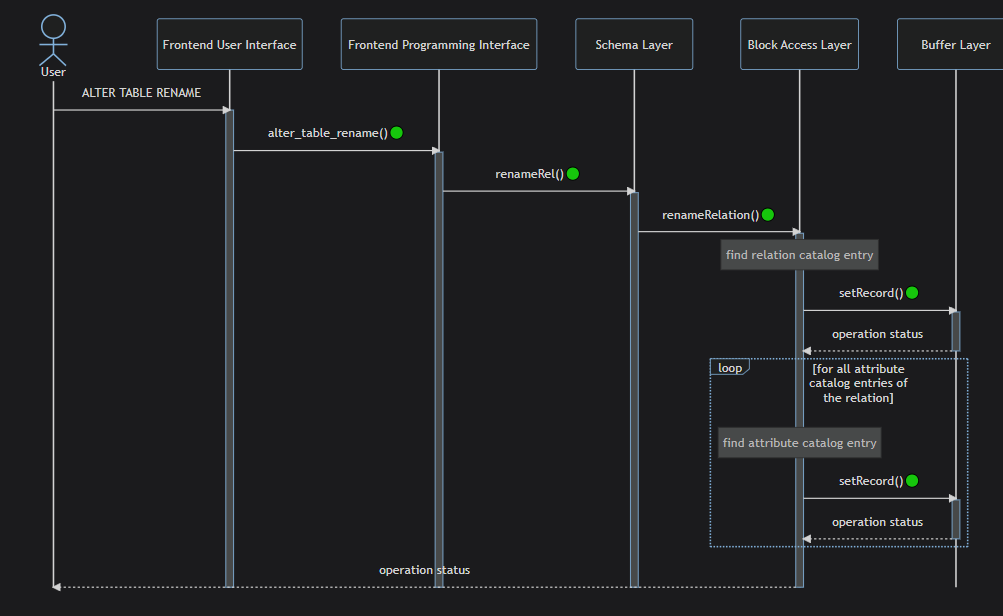Click the renameRelation() message text
The width and height of the screenshot is (1003, 616).
click(711, 215)
